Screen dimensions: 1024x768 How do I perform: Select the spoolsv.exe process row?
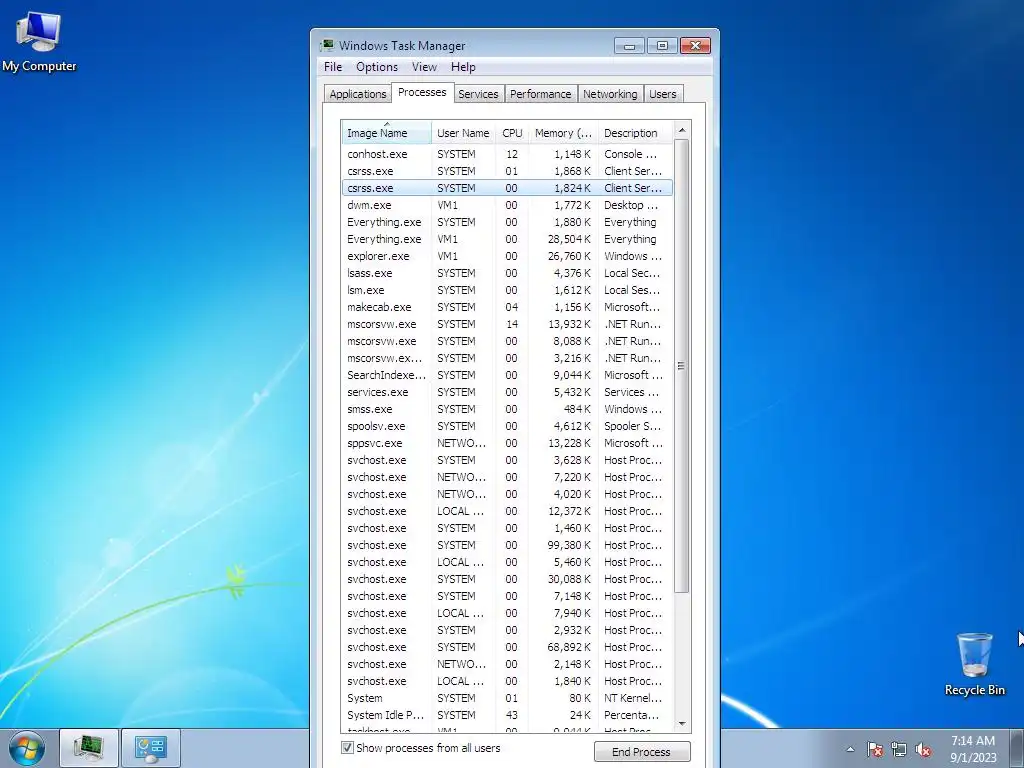pyautogui.click(x=507, y=426)
